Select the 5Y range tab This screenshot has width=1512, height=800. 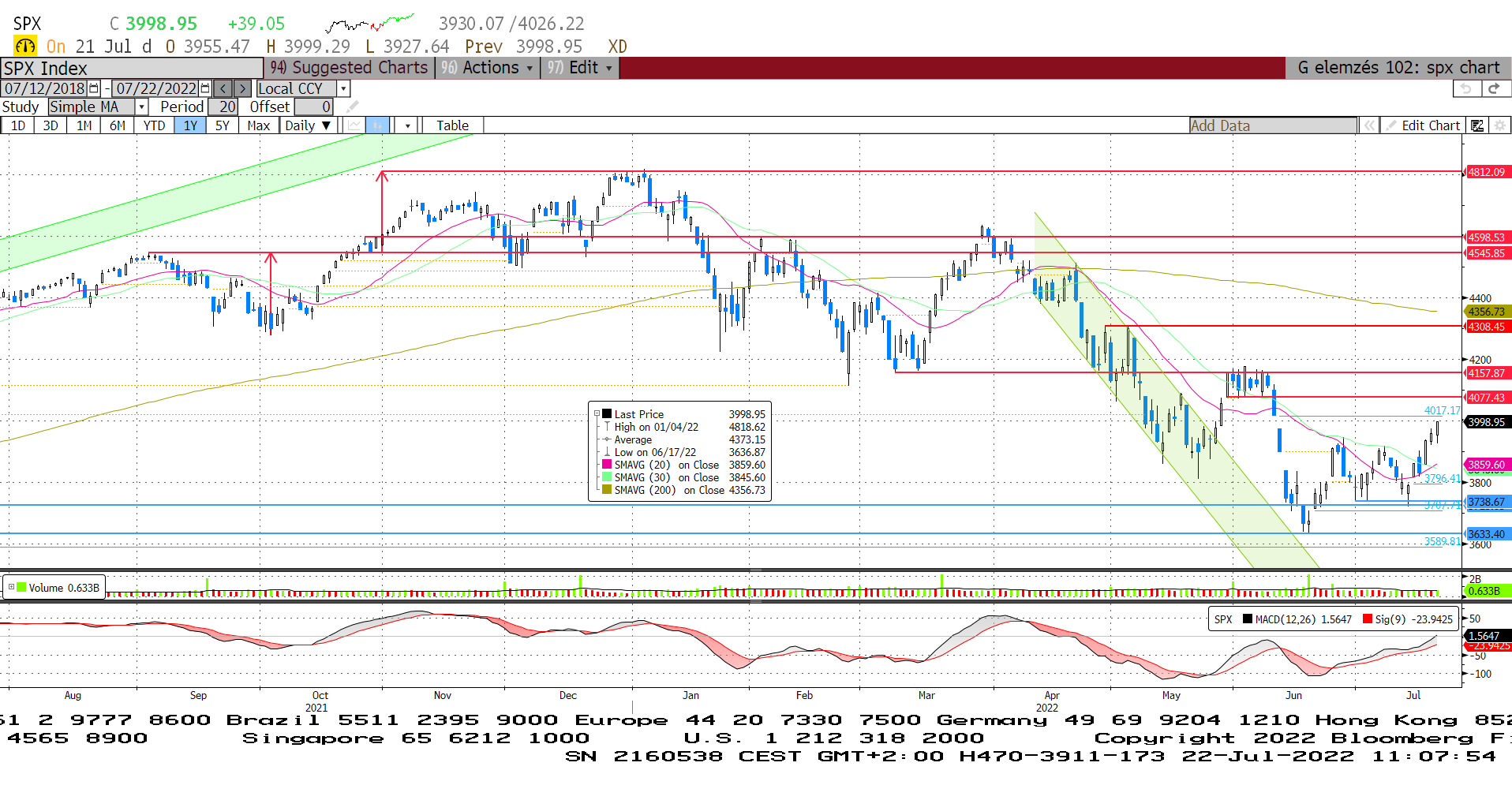(223, 125)
